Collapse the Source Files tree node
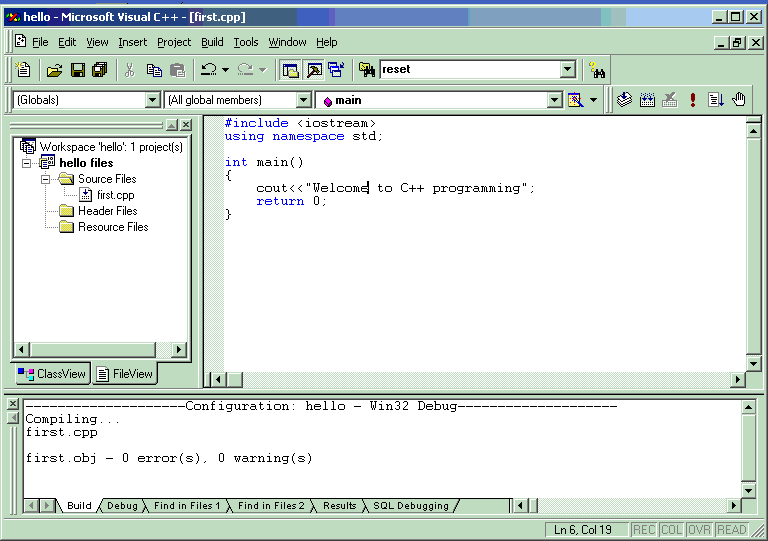This screenshot has width=768, height=541. [46, 179]
